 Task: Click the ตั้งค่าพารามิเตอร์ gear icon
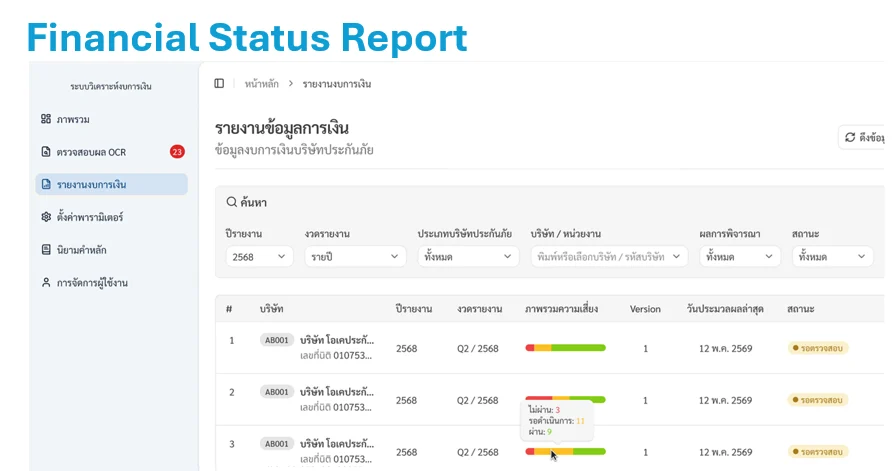click(46, 217)
